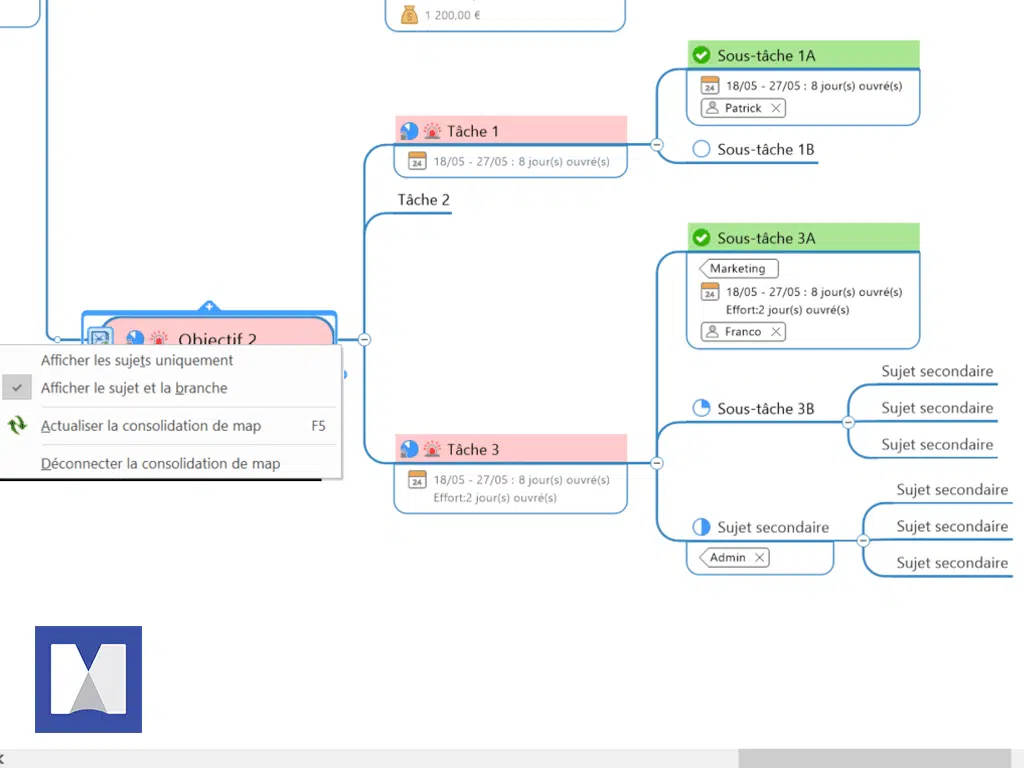Collapse the Tâche 1 branch
Image resolution: width=1024 pixels, height=768 pixels.
657,145
